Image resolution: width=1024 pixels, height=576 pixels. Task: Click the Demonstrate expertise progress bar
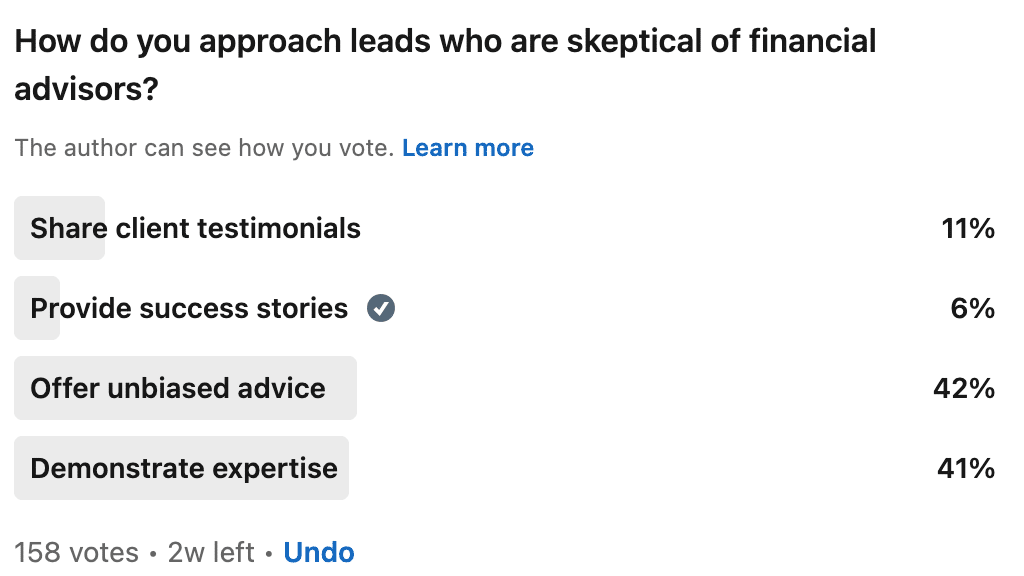pyautogui.click(x=182, y=468)
